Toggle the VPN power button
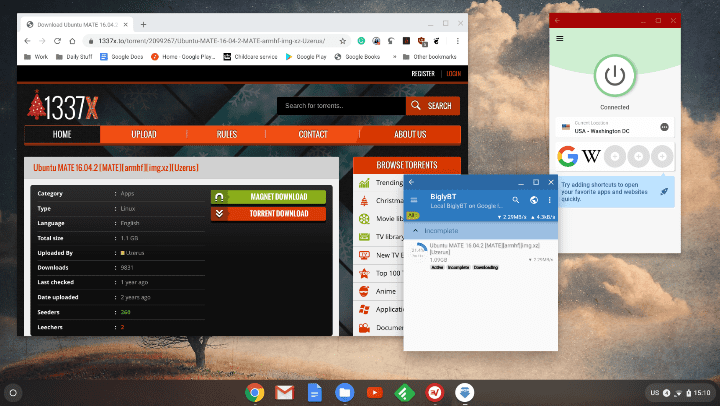This screenshot has height=406, width=720. tap(614, 77)
